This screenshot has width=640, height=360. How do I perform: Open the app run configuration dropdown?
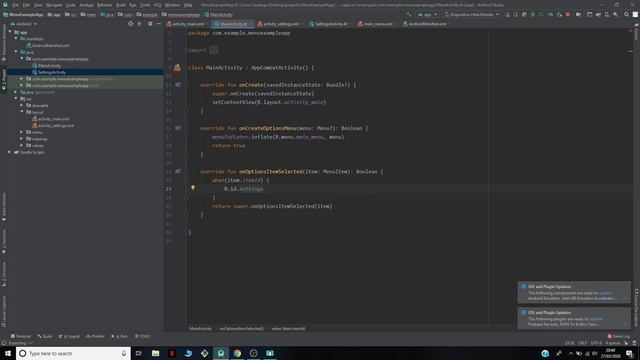[427, 14]
